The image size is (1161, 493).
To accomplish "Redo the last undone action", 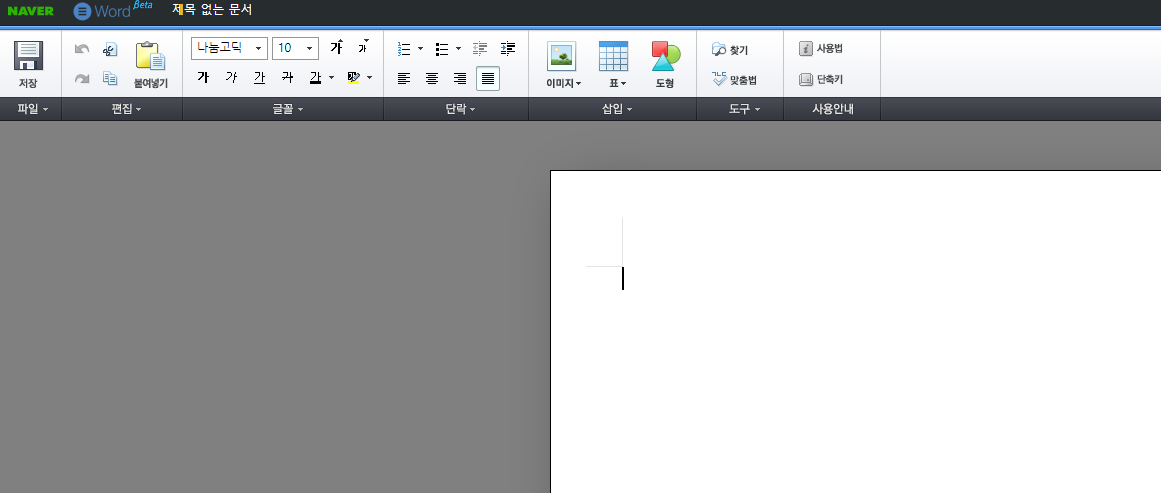I will 82,78.
